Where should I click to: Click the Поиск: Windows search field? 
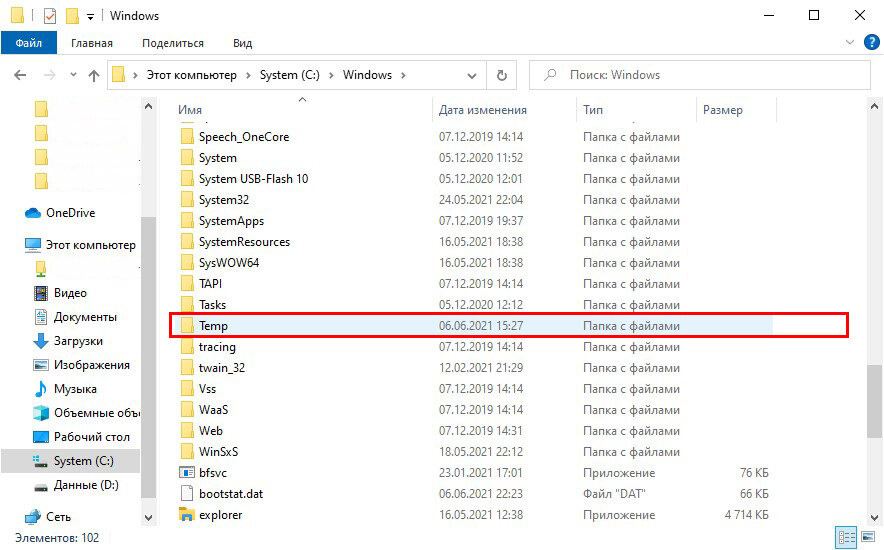click(x=700, y=75)
